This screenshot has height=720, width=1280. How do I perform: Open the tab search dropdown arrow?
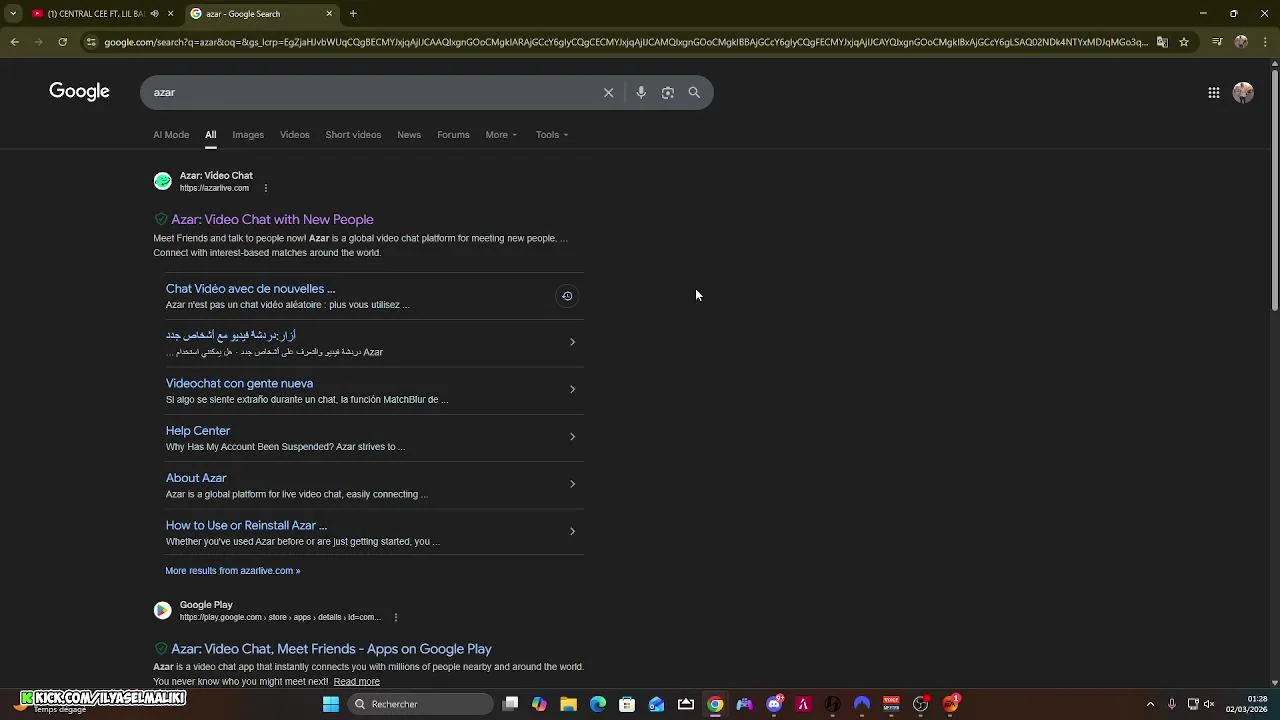coord(13,14)
